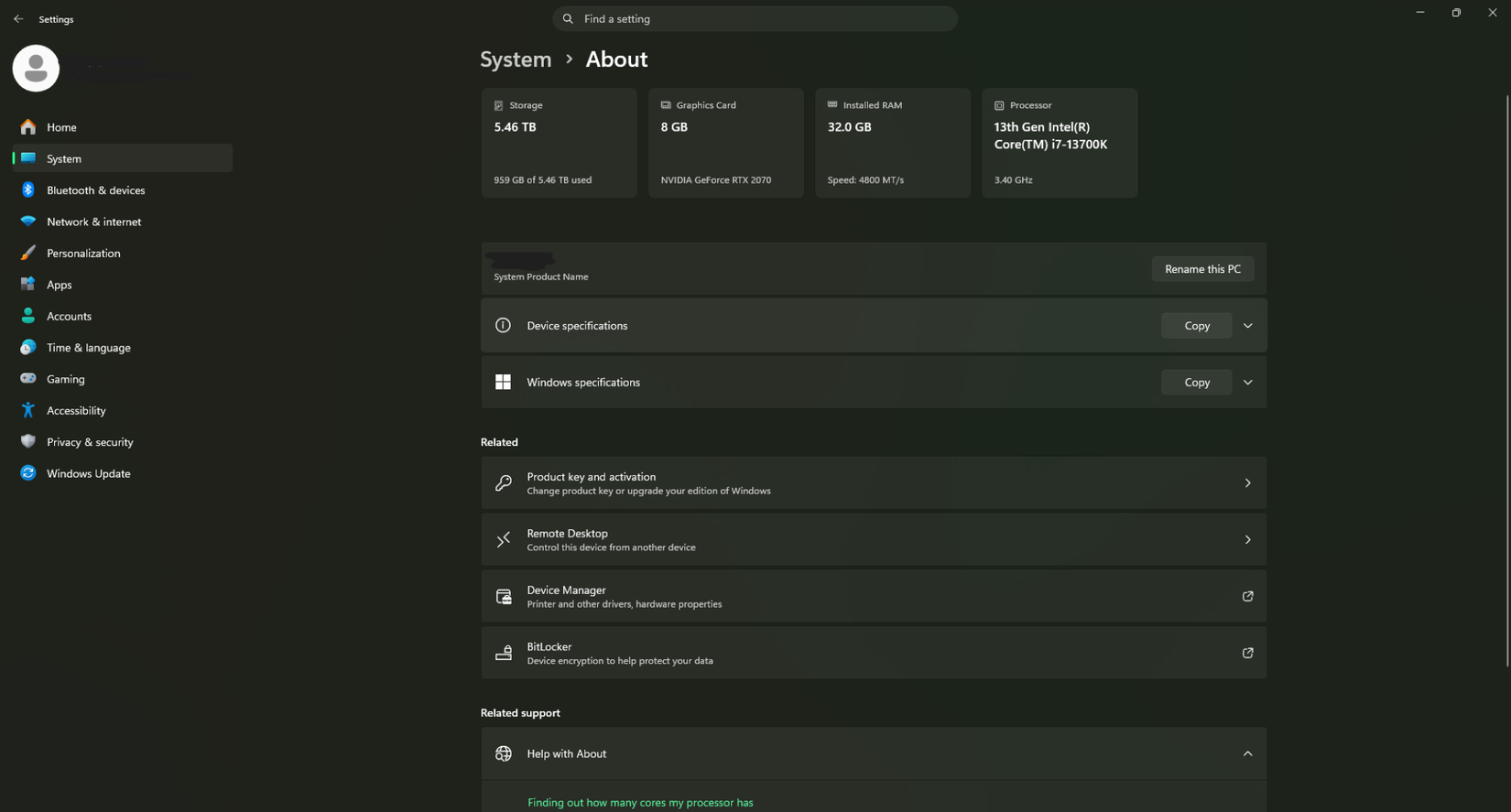Click the back arrow in Settings
The height and width of the screenshot is (812, 1511).
(x=18, y=18)
